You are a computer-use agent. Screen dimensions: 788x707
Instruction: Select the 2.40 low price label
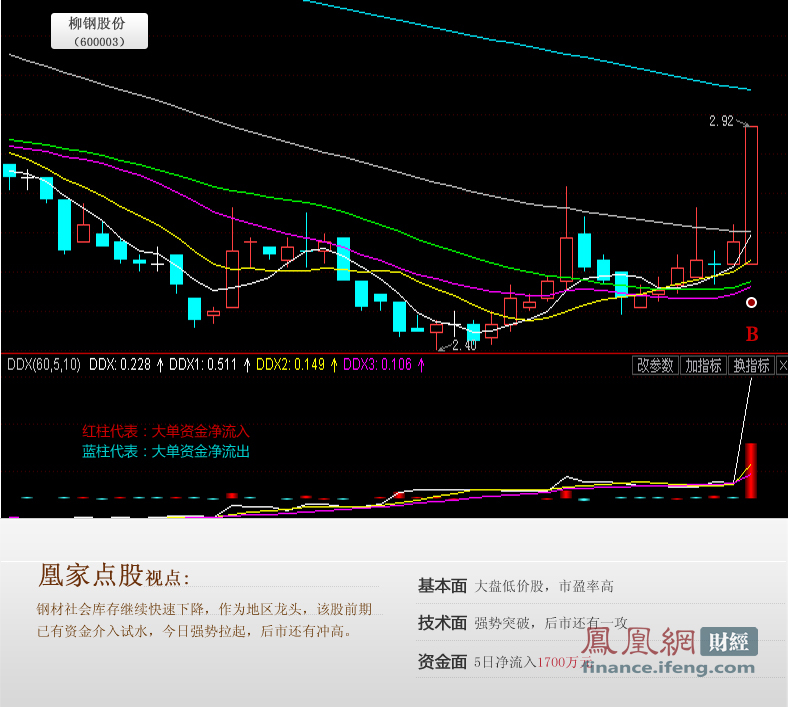tap(464, 345)
